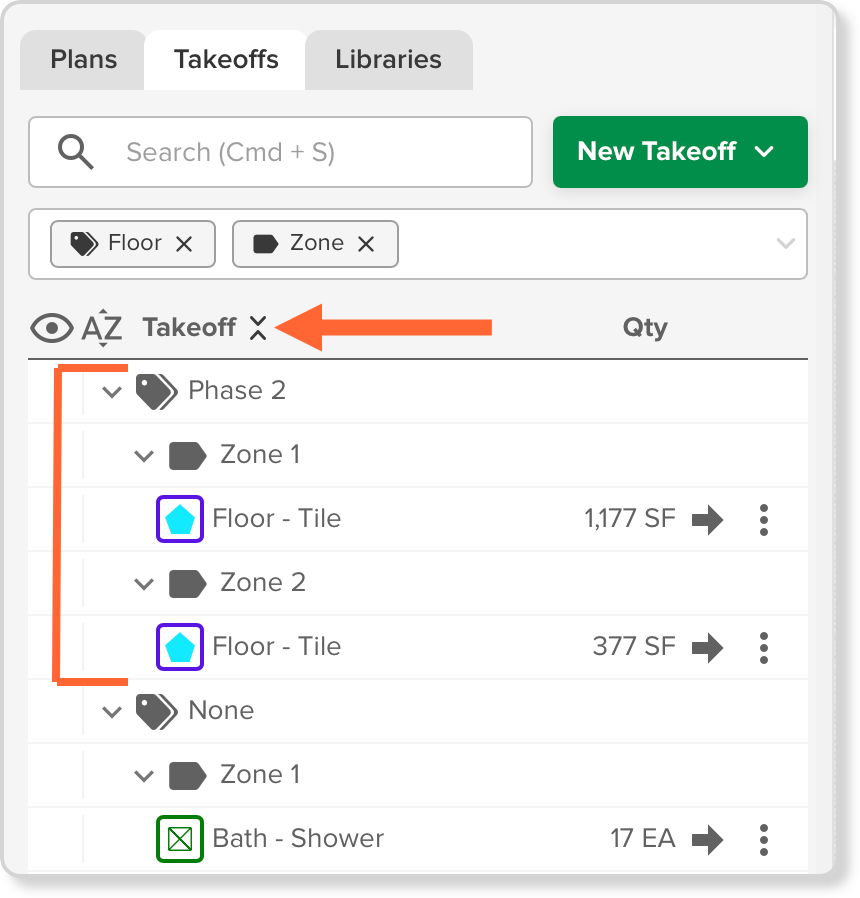Viewport: 860px width, 898px height.
Task: Switch to the Plans tab
Action: [84, 60]
